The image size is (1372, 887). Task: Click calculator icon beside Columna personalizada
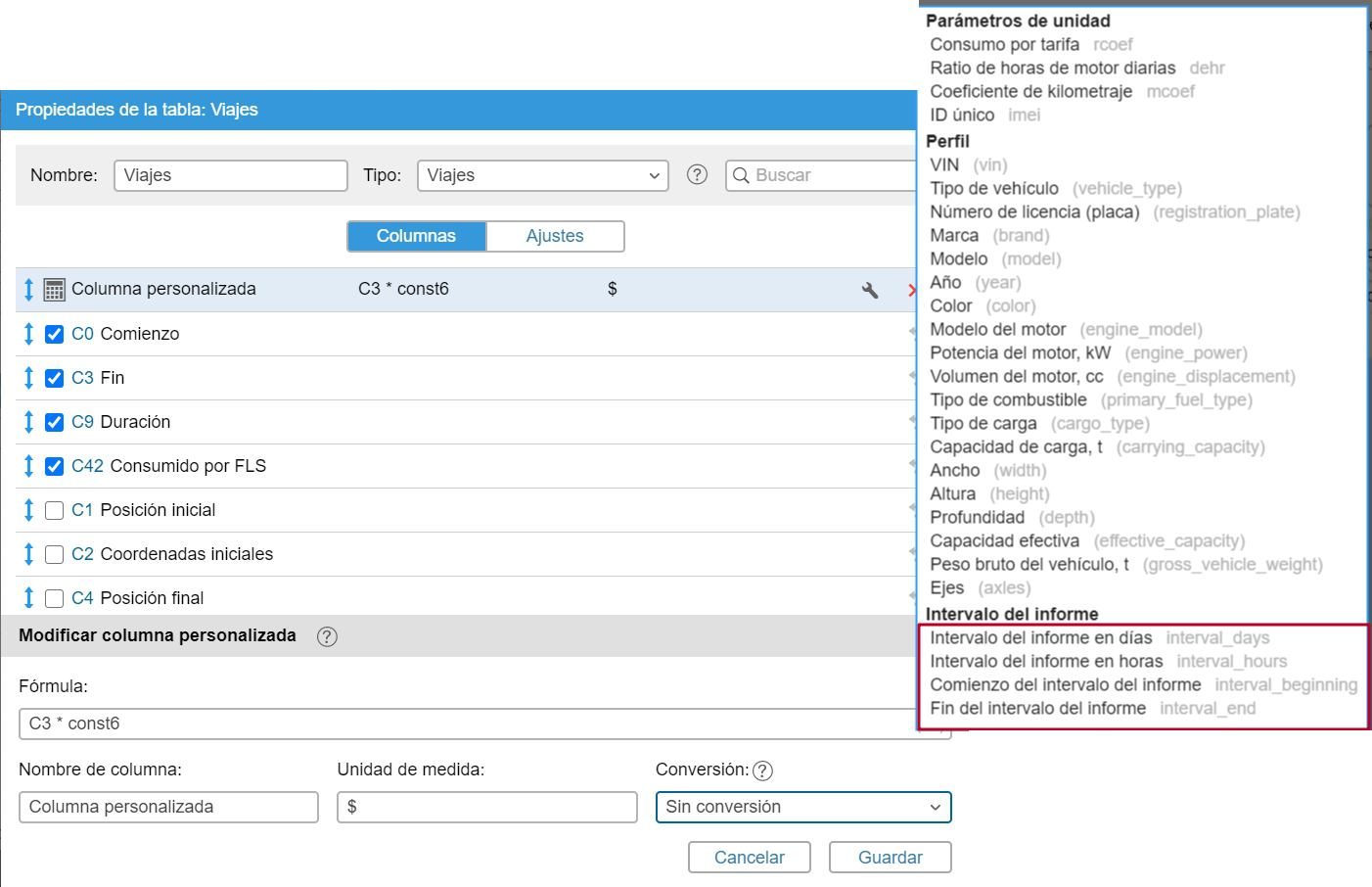[x=55, y=290]
